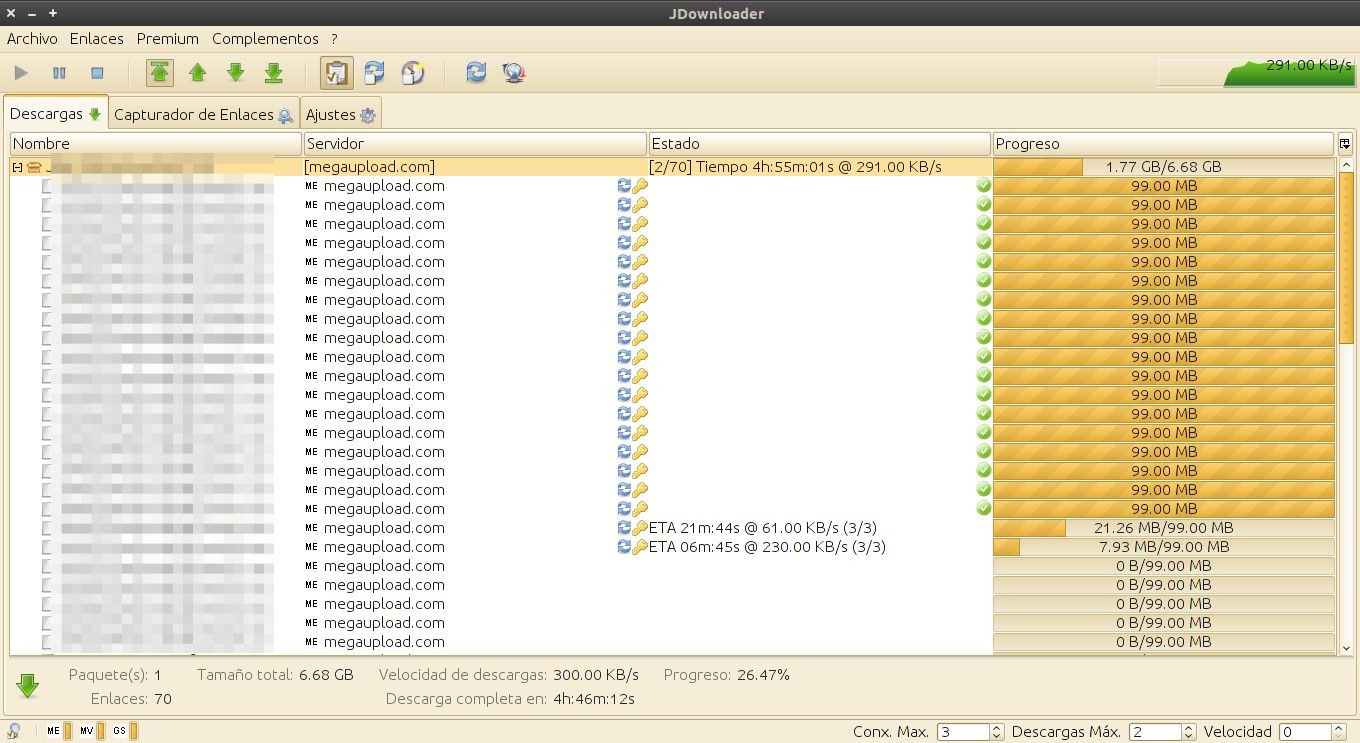1360x743 pixels.
Task: Decrease Descargas Máx. with the down arrow
Action: click(1188, 736)
